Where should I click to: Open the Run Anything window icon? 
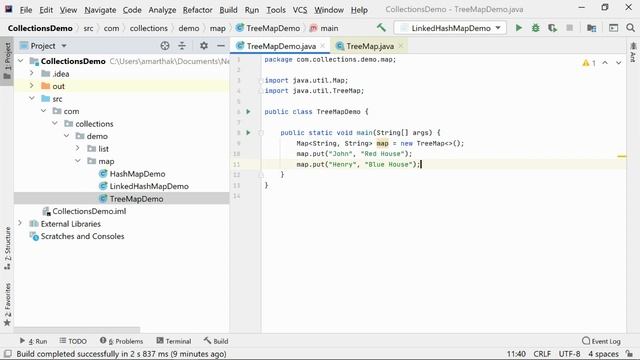(613, 28)
